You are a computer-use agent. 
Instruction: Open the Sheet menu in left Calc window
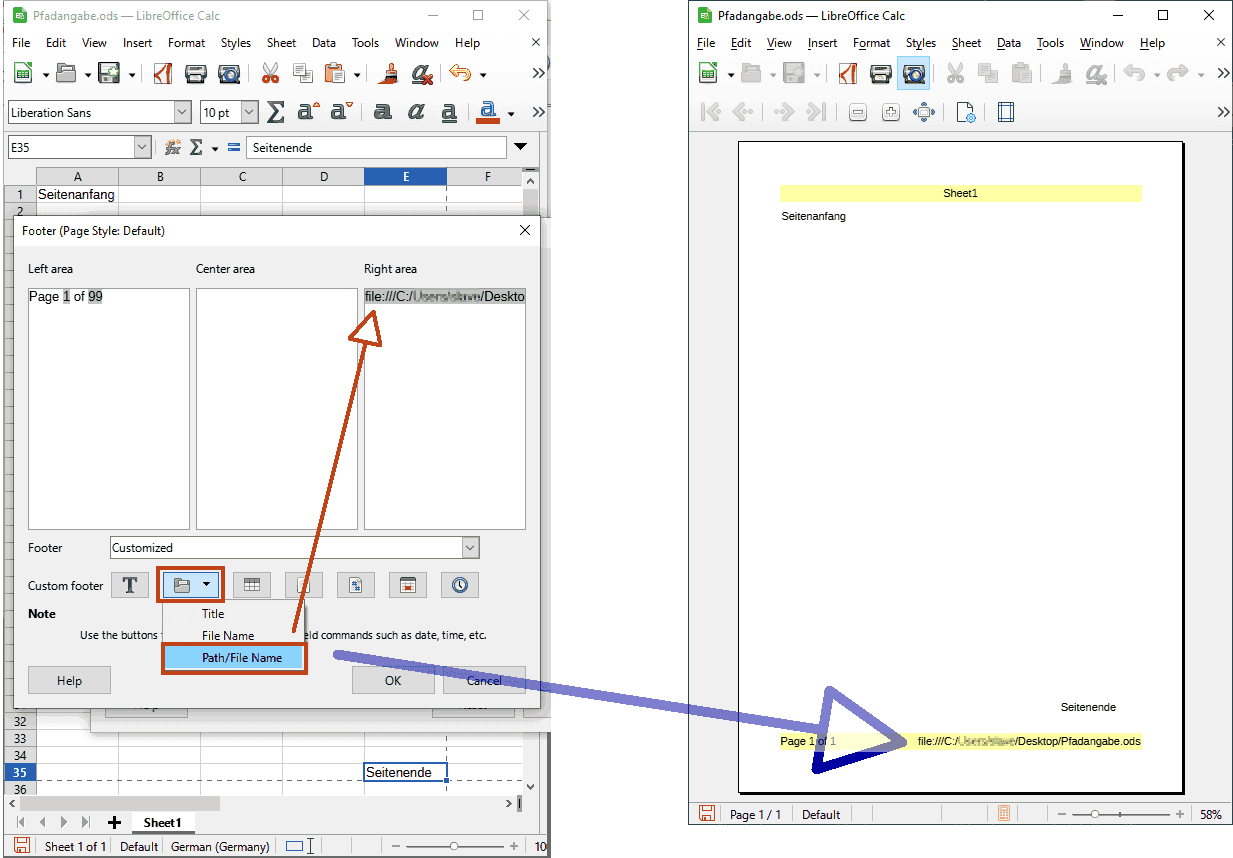(x=281, y=43)
